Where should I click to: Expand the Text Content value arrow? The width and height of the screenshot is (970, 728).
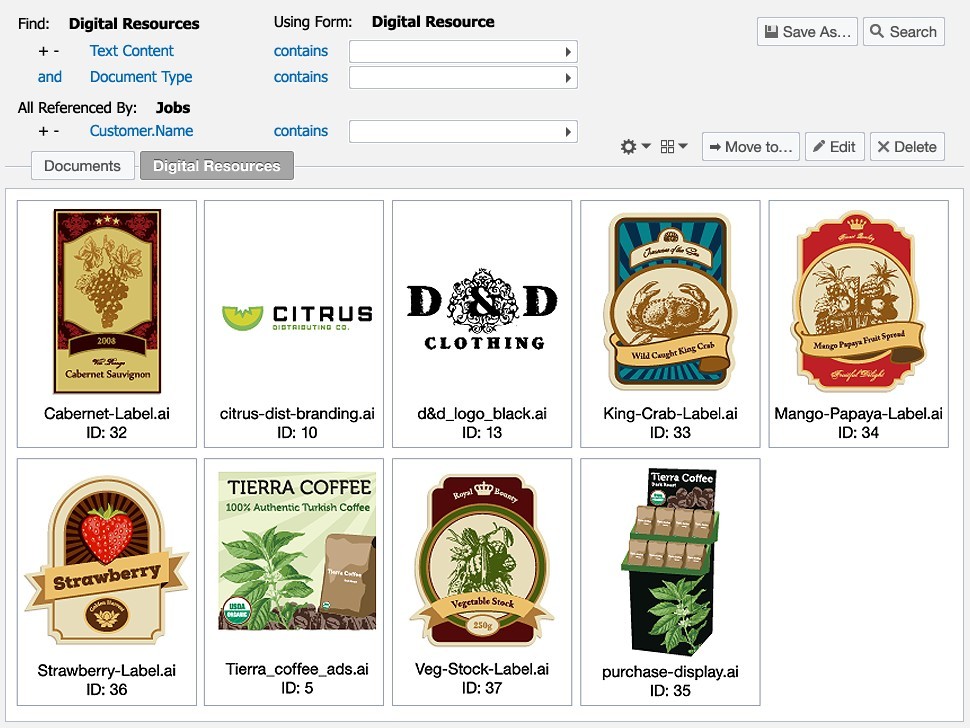pos(568,52)
